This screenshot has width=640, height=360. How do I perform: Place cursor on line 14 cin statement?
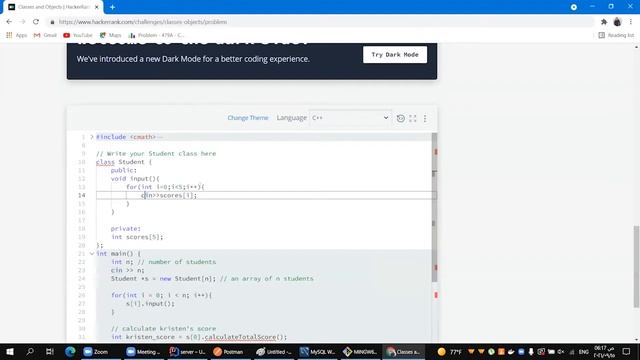[169, 195]
